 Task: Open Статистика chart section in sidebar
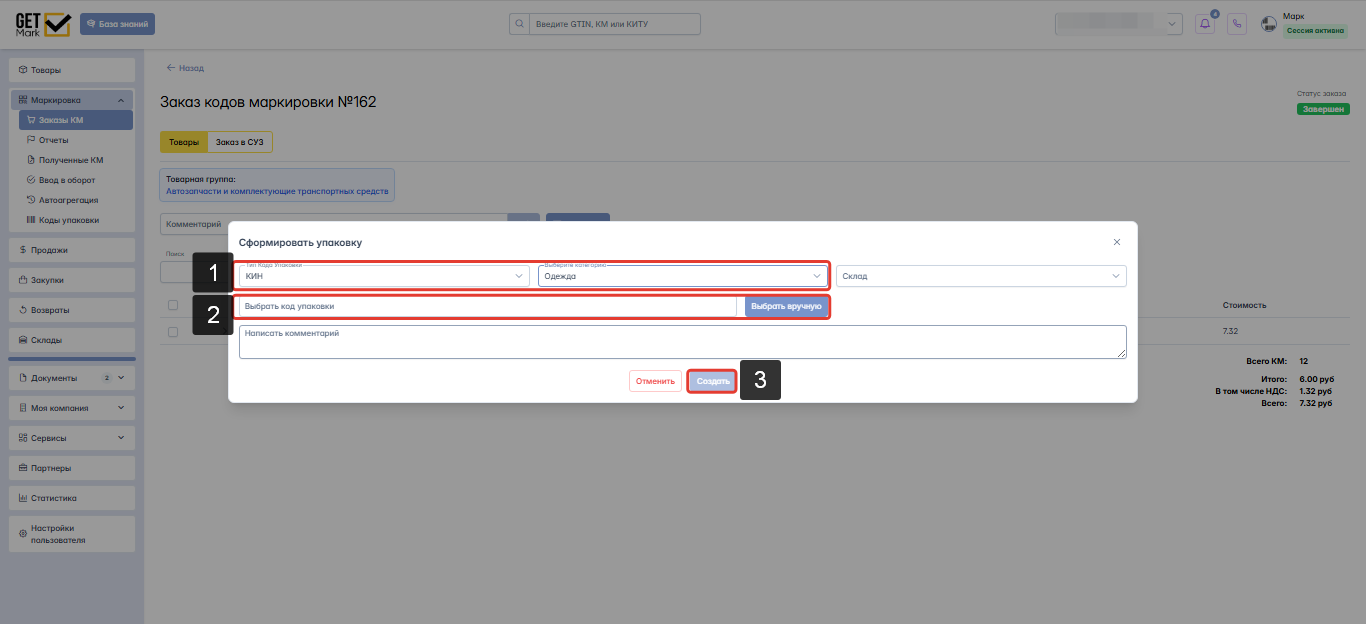[72, 498]
